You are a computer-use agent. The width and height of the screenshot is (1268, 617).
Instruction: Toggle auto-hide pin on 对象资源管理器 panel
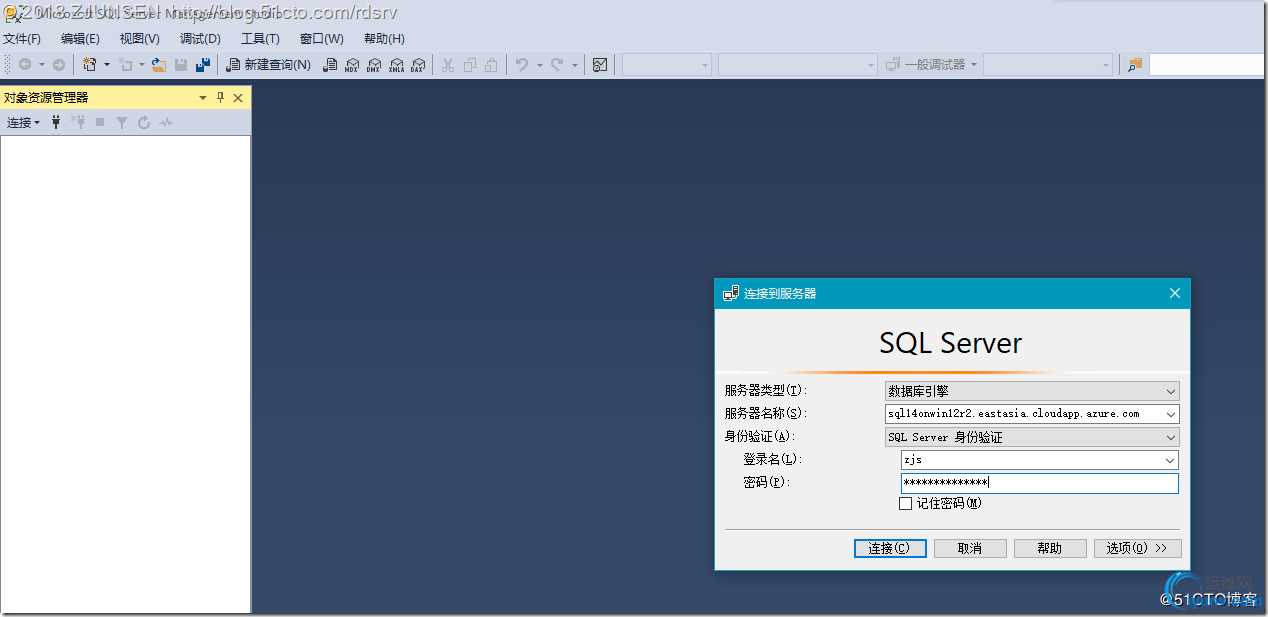point(221,98)
